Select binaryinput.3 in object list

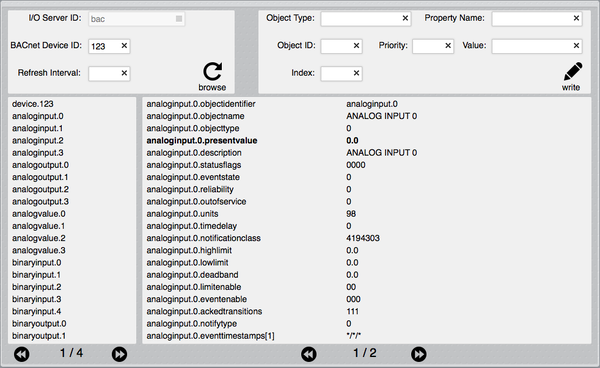tap(36, 300)
